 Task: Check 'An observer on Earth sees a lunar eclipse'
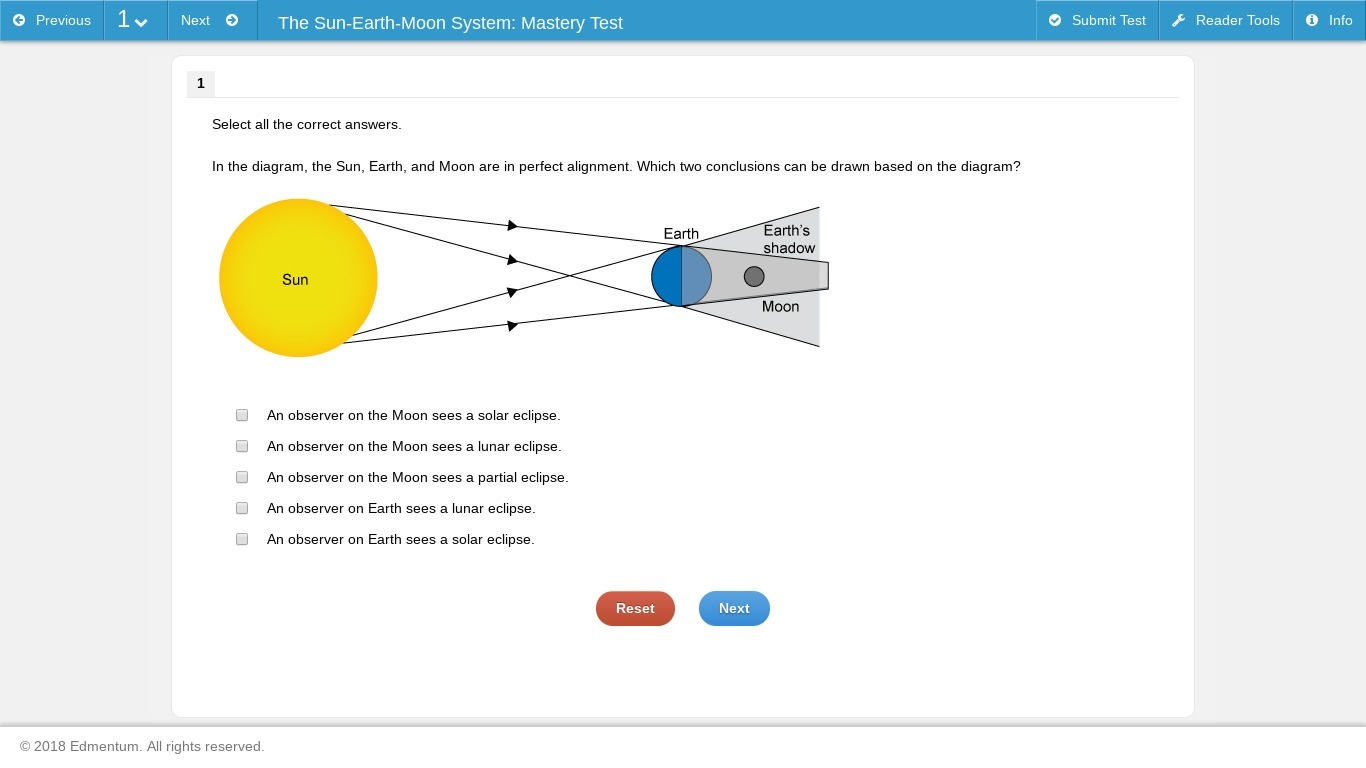point(242,508)
